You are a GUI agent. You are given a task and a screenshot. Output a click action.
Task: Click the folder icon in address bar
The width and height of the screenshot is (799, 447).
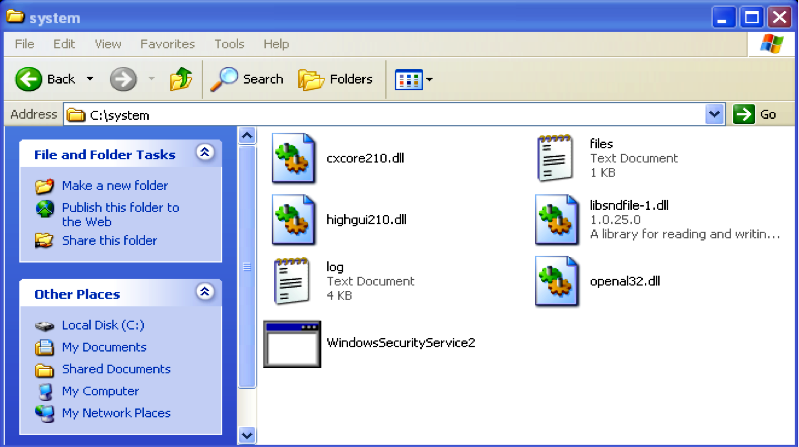pyautogui.click(x=76, y=115)
